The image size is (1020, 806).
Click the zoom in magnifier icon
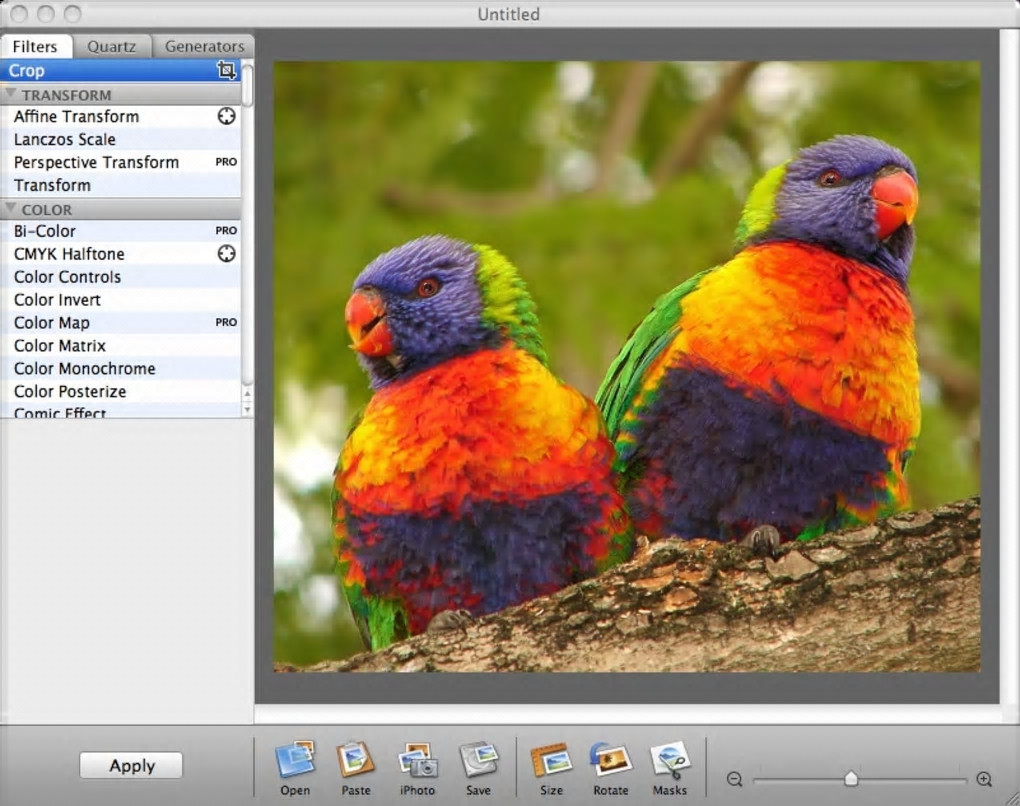(984, 779)
